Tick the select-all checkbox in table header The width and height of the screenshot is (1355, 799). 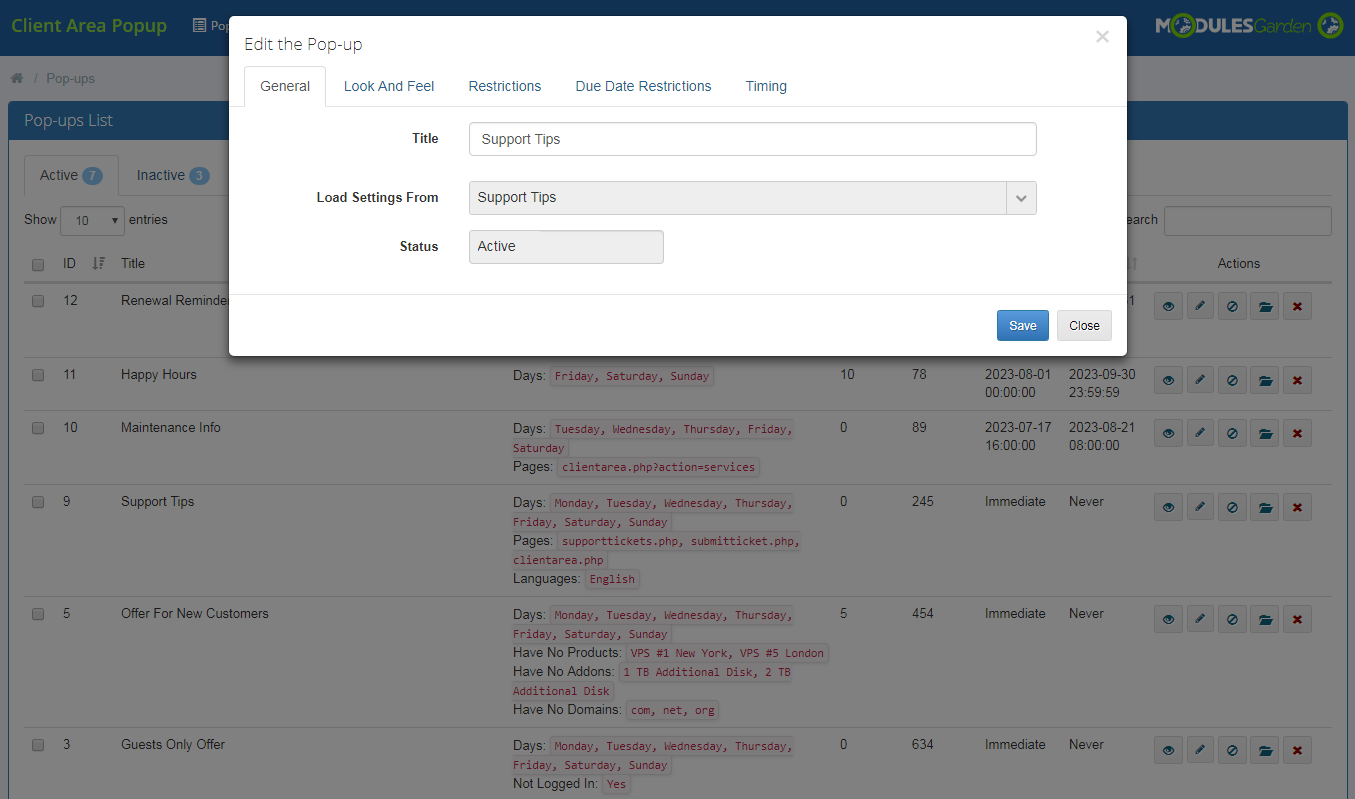coord(38,264)
